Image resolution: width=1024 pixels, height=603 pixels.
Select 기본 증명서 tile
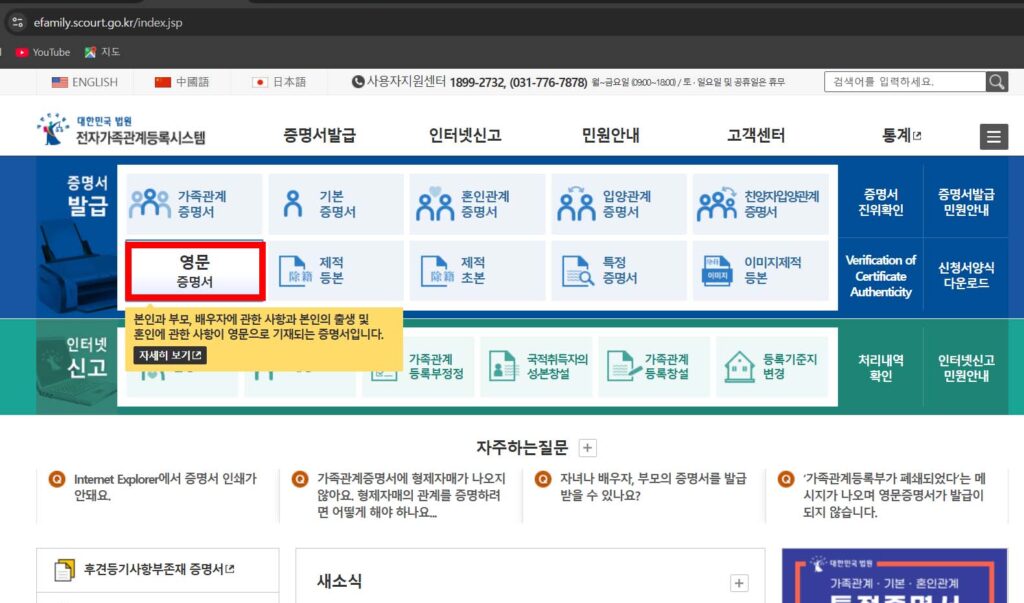pos(336,204)
